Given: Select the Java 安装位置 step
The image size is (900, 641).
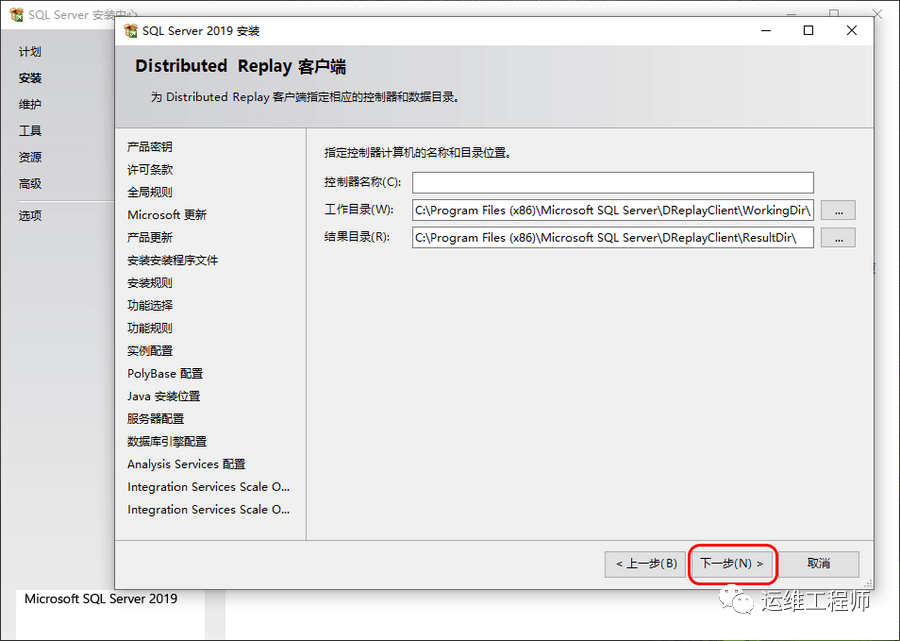Looking at the screenshot, I should click(x=164, y=396).
